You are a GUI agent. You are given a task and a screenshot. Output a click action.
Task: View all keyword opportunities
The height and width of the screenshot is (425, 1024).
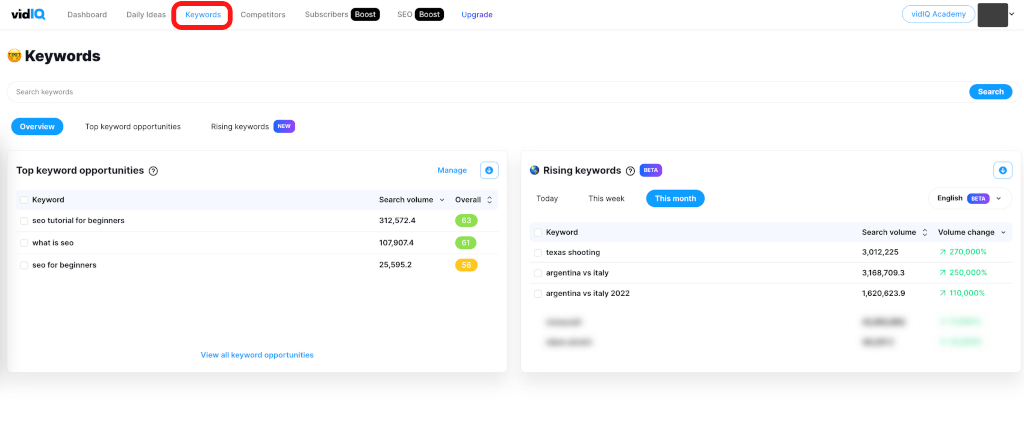click(x=257, y=355)
